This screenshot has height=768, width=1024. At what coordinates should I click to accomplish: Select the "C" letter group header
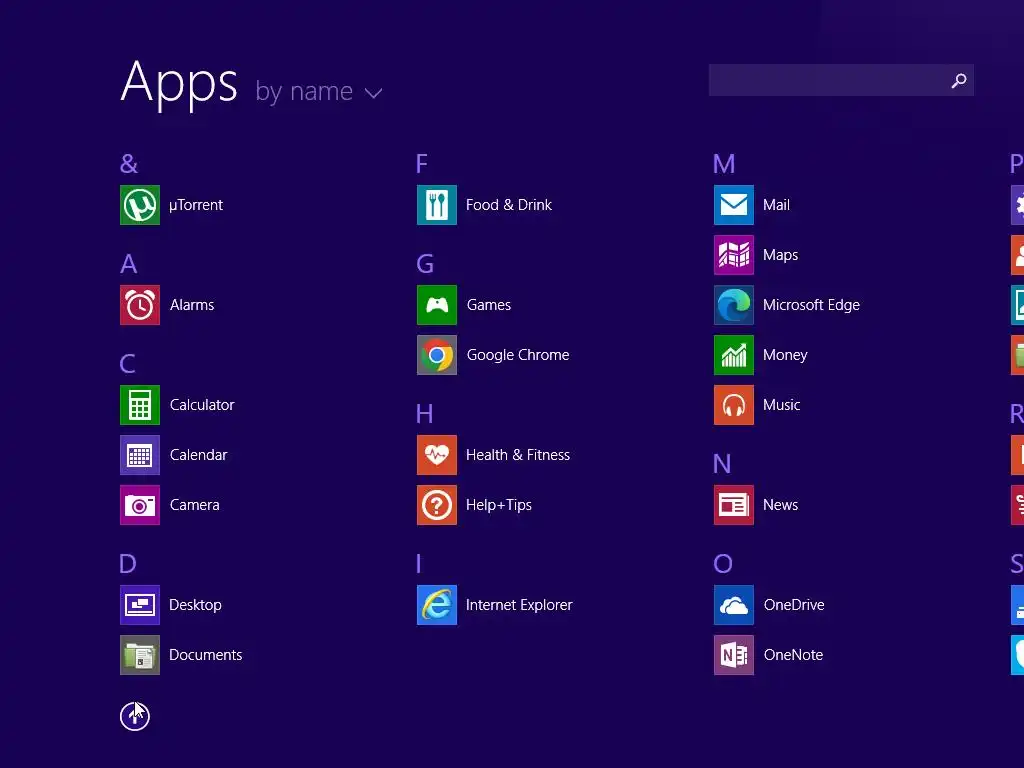pos(128,364)
